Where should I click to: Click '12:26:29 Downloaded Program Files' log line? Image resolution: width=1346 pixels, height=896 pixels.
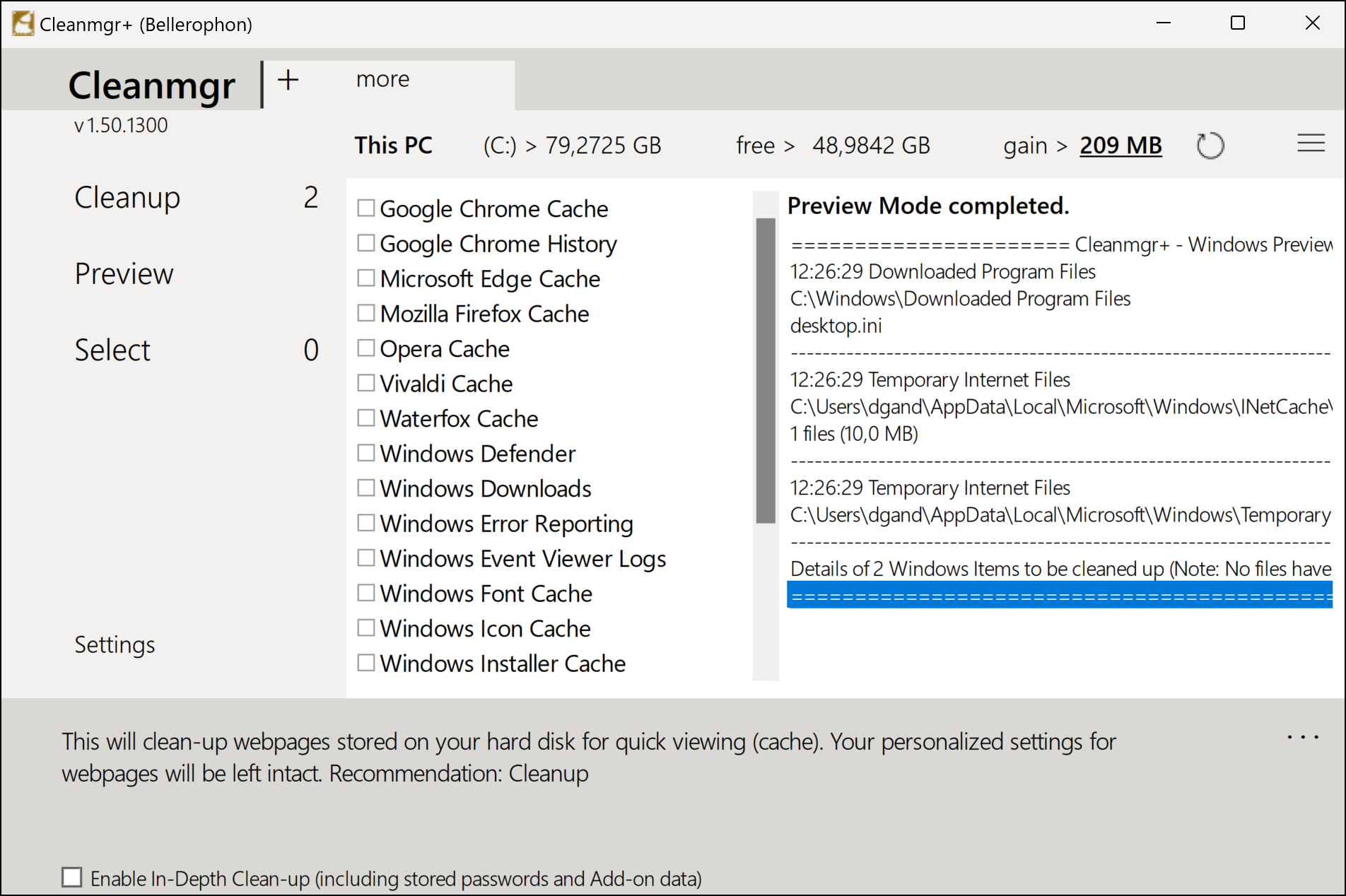pos(942,271)
